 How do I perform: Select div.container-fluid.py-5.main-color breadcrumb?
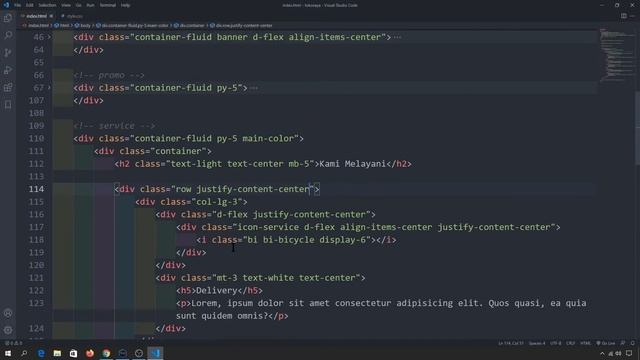(135, 25)
